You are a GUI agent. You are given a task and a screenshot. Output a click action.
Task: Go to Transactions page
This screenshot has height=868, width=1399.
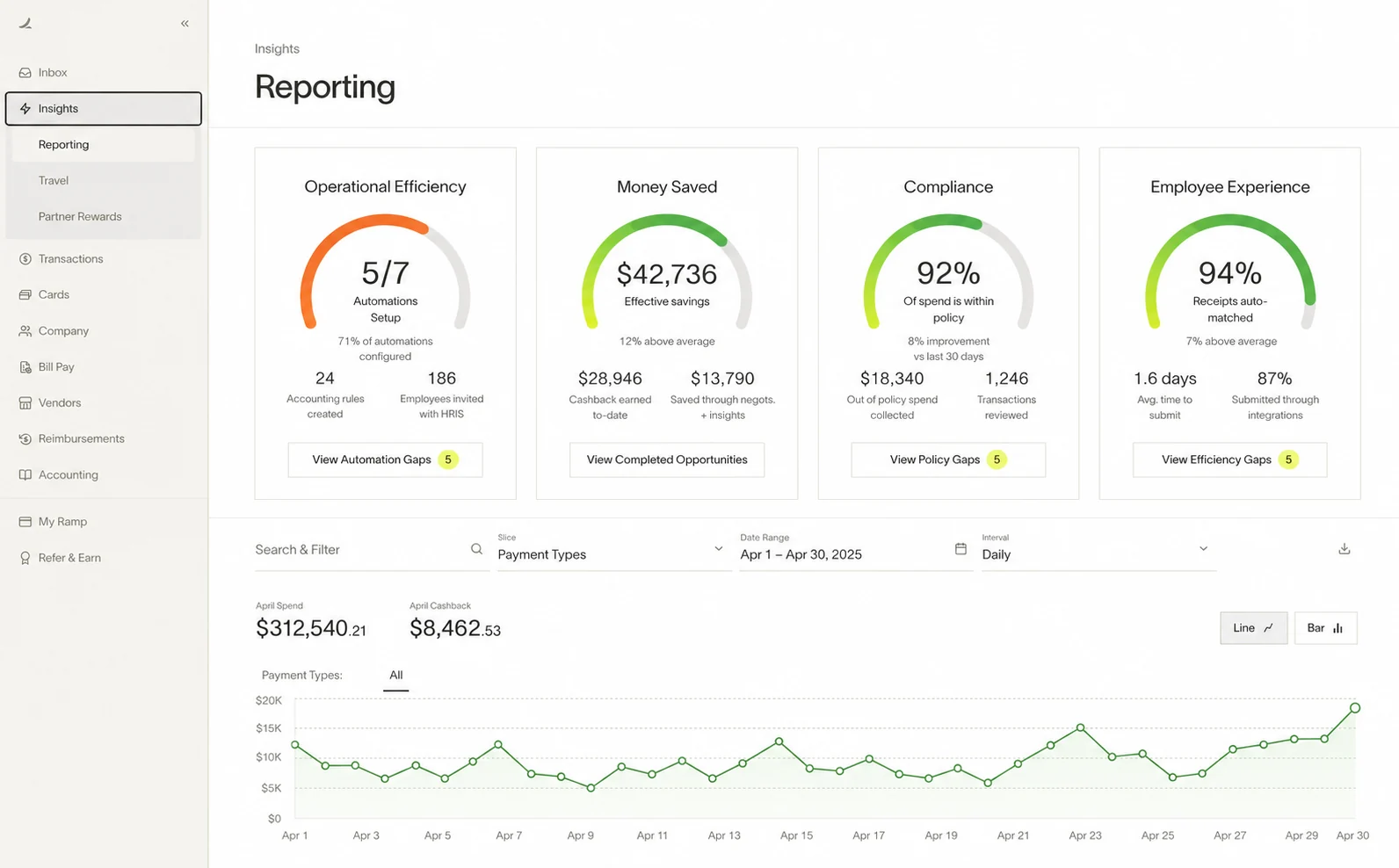click(104, 259)
